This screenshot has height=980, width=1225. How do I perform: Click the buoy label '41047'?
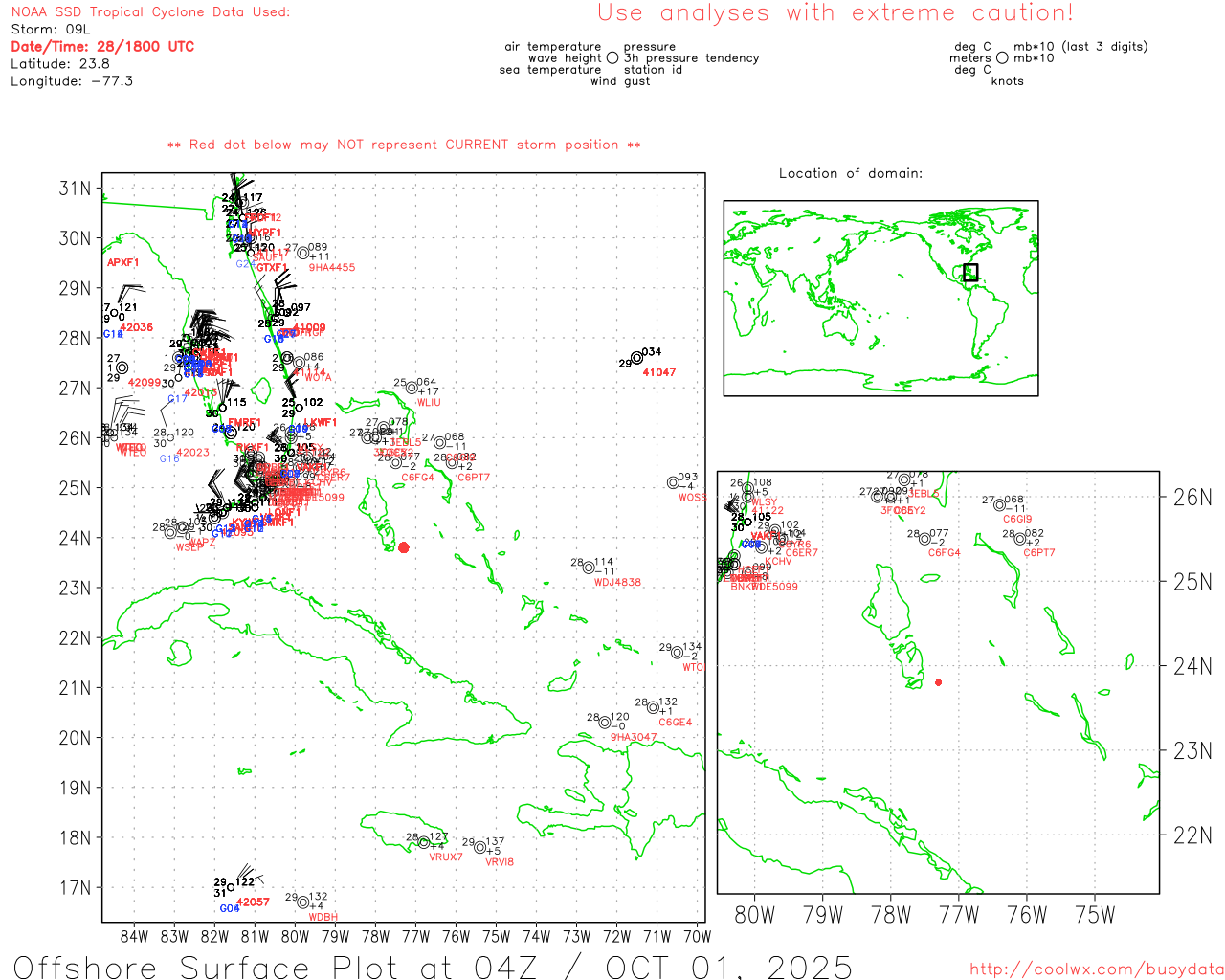pos(659,372)
